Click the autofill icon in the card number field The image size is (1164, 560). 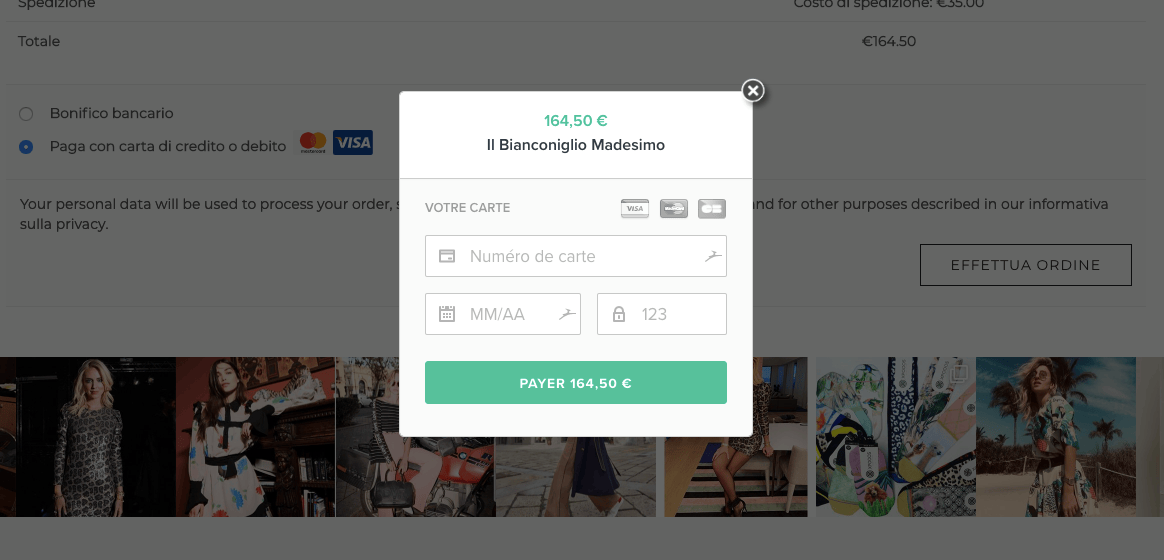point(712,256)
